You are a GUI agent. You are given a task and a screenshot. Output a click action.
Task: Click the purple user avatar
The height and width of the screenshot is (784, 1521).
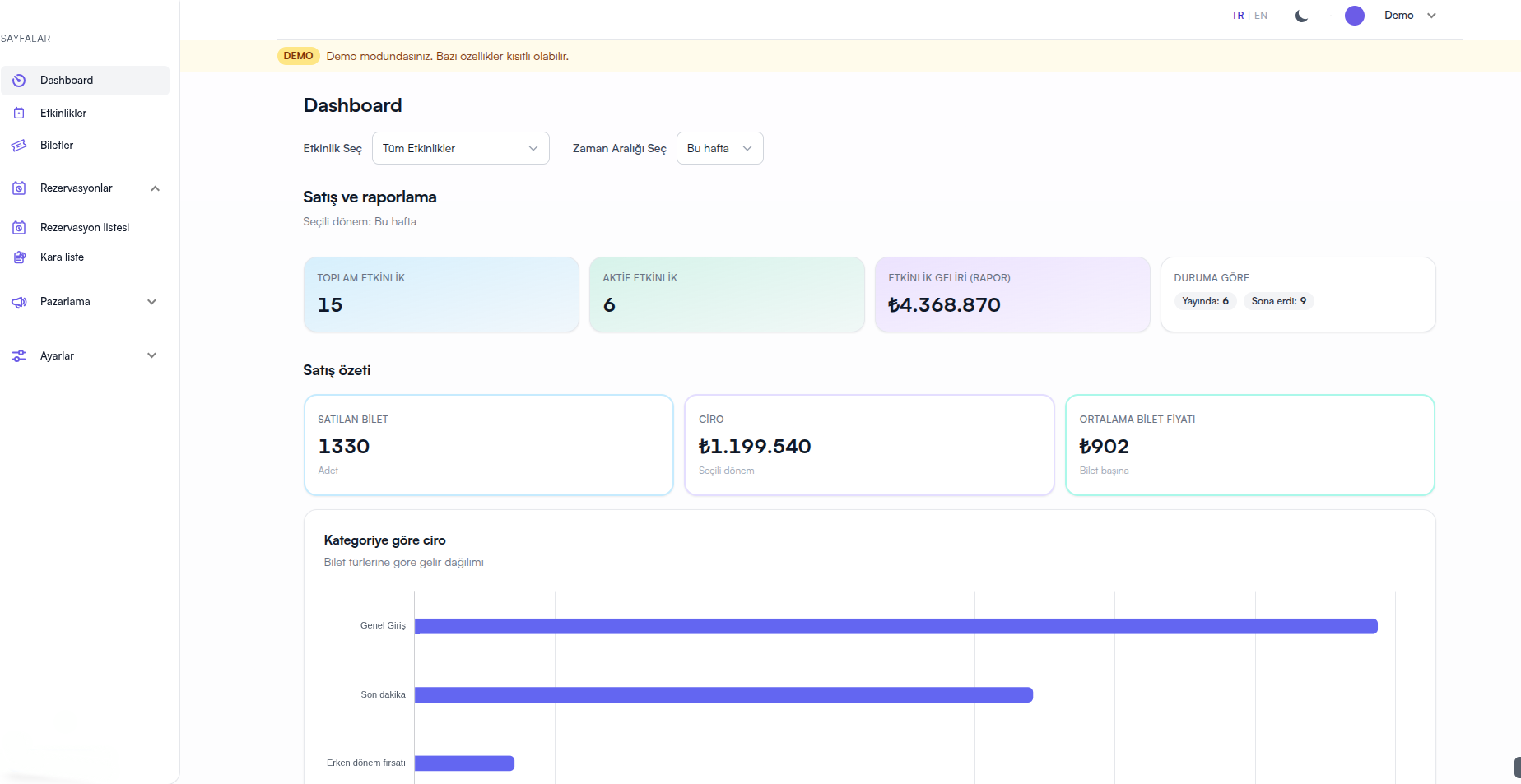point(1355,16)
